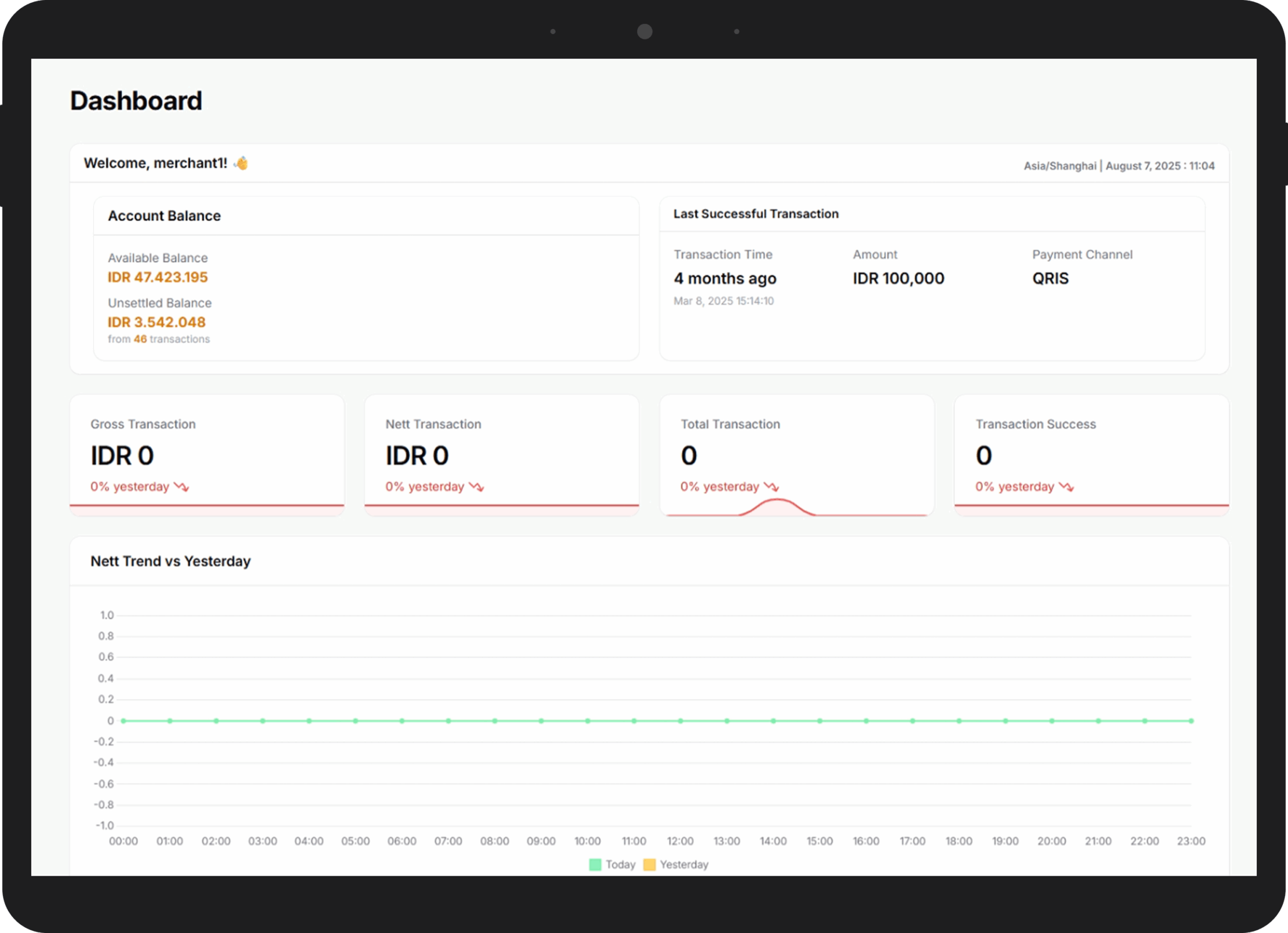The image size is (1288, 933).
Task: Click the 12:00 data point on chart
Action: point(680,721)
